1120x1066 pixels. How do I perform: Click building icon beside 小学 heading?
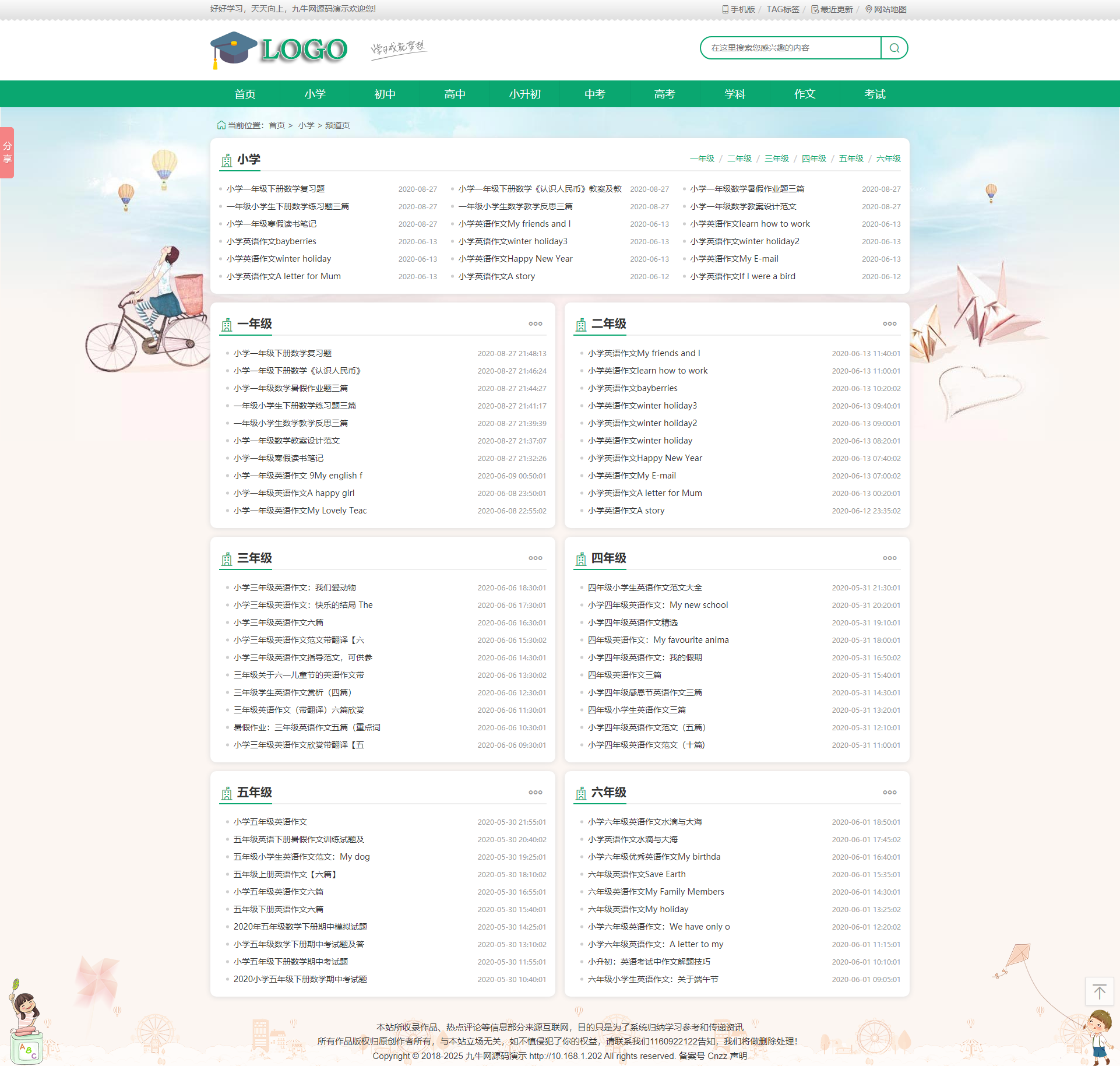click(x=227, y=160)
